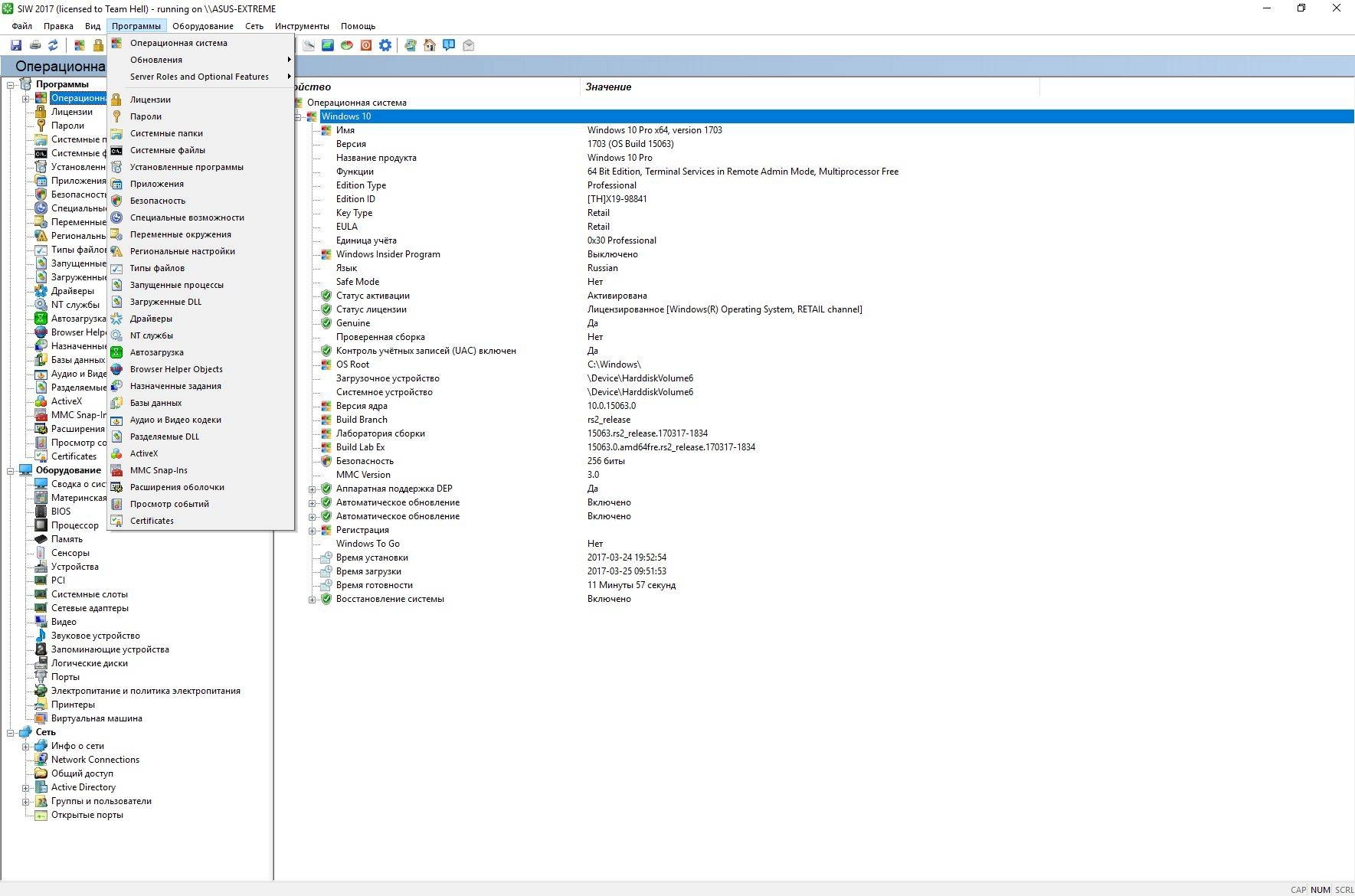Click the yellow padlock toolbar icon
Viewport: 1355px width, 896px height.
(98, 45)
